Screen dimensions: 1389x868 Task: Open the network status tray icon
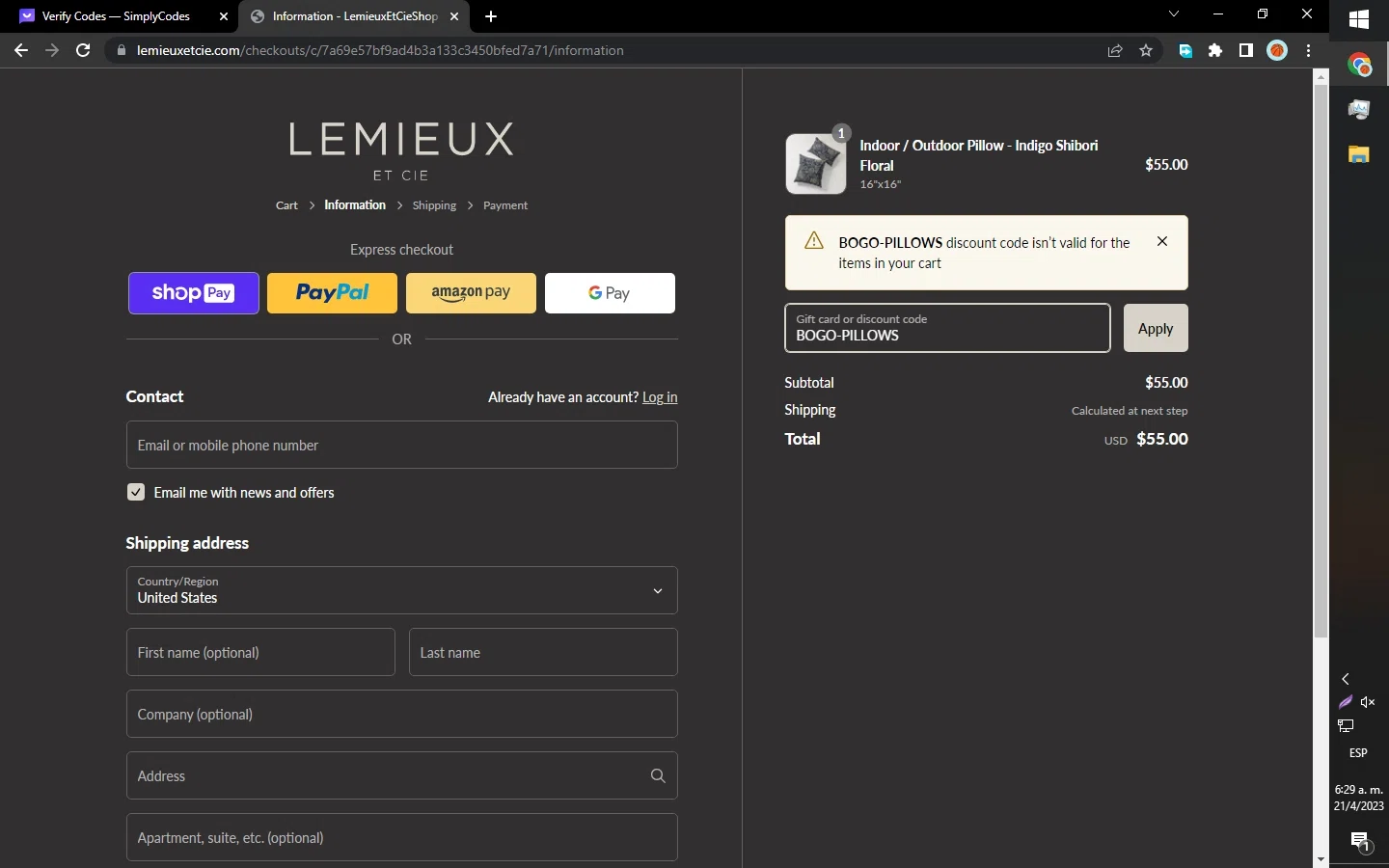point(1346,725)
